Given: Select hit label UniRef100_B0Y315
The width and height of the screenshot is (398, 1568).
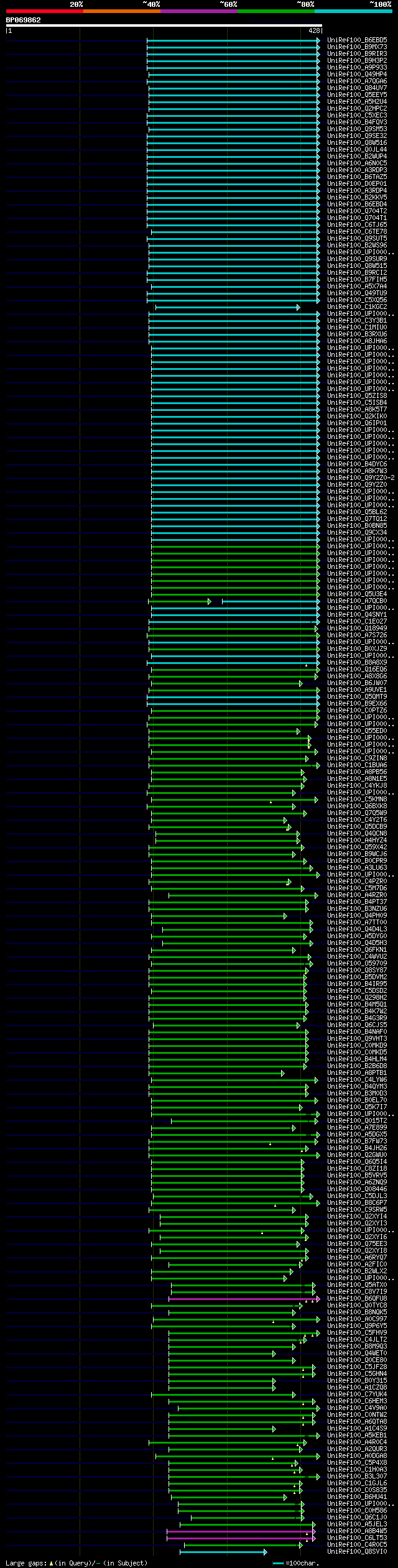Looking at the screenshot, I should (357, 1381).
